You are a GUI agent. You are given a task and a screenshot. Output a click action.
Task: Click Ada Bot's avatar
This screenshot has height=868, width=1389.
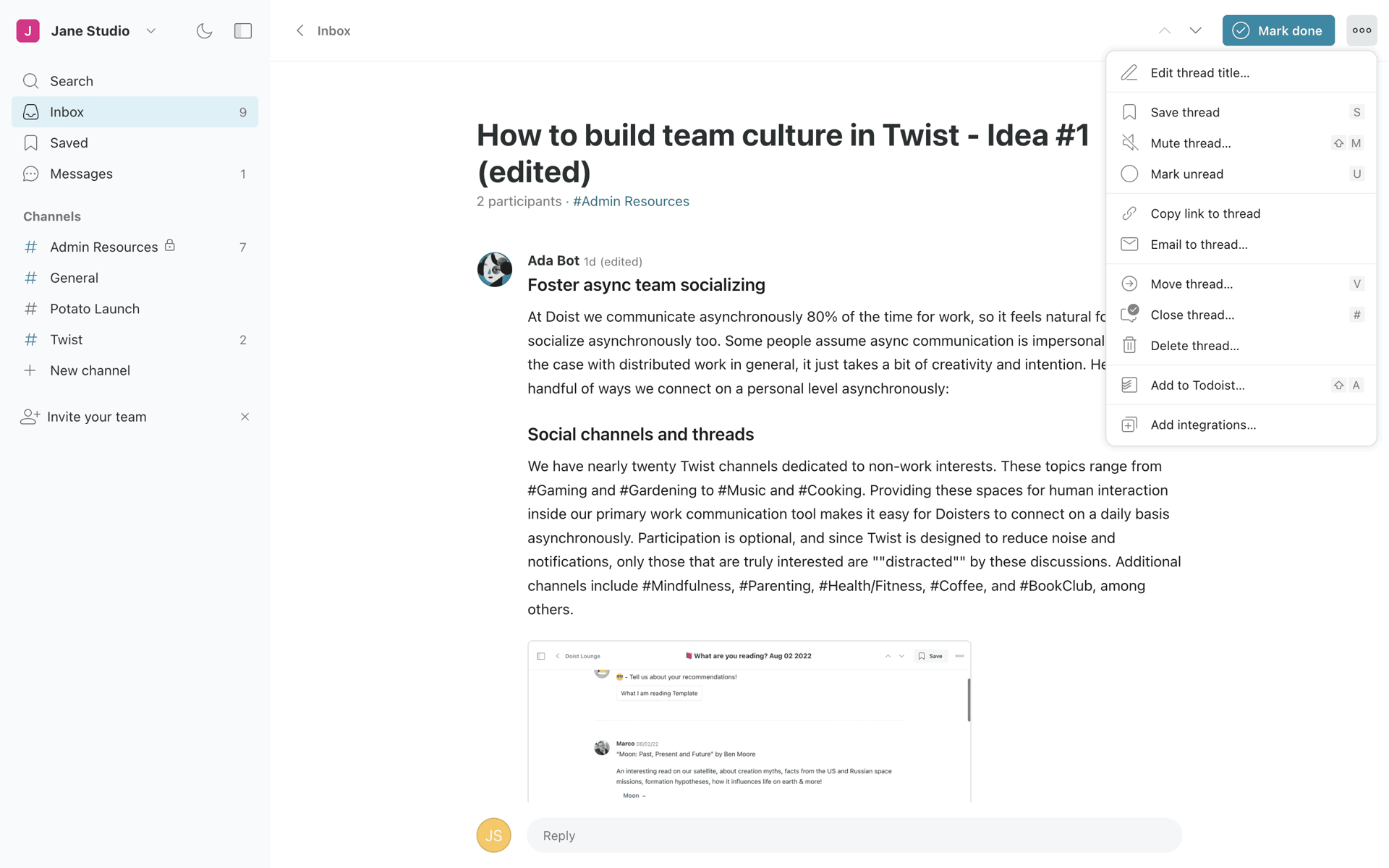click(494, 269)
